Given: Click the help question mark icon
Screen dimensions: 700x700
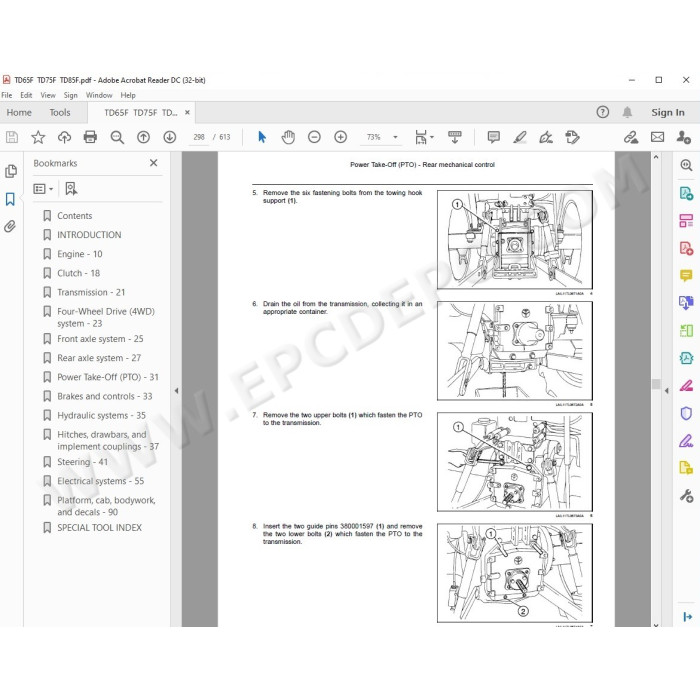Looking at the screenshot, I should click(603, 112).
